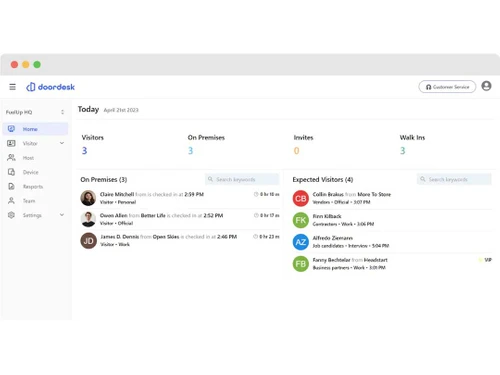Select the Home icon in sidebar
The image size is (500, 375).
click(x=11, y=129)
